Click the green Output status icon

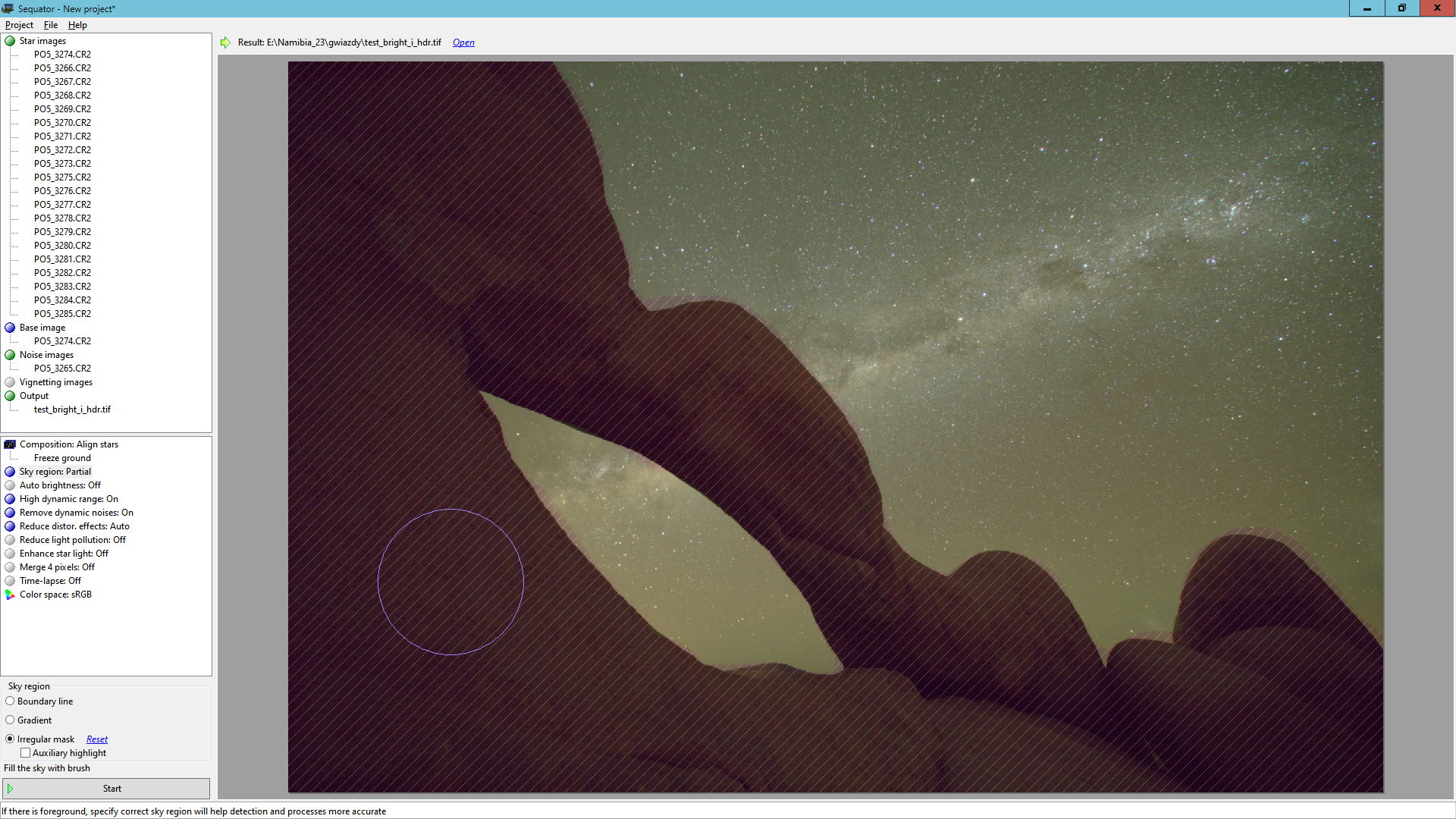[x=10, y=396]
